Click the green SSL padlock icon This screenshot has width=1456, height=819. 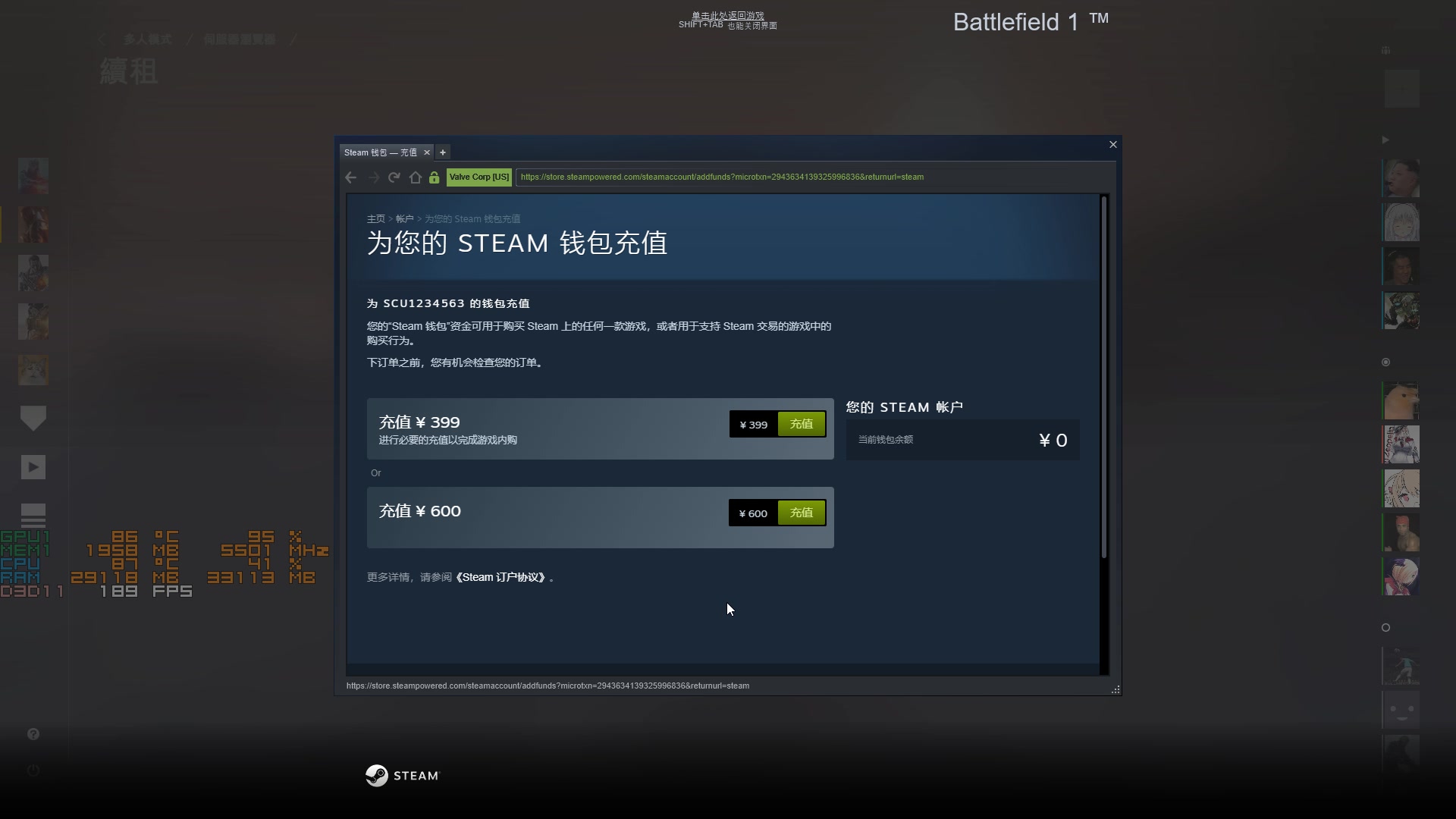434,177
